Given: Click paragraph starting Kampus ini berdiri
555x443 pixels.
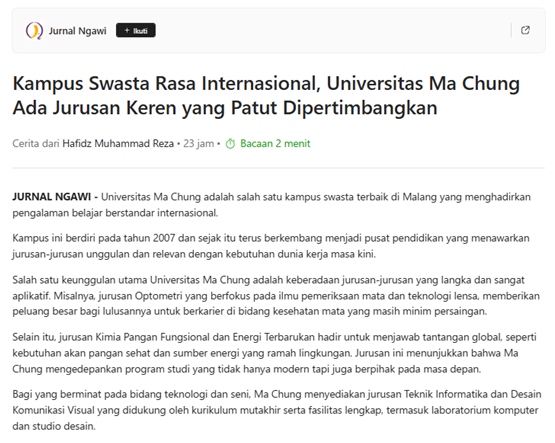Looking at the screenshot, I should pos(271,246).
